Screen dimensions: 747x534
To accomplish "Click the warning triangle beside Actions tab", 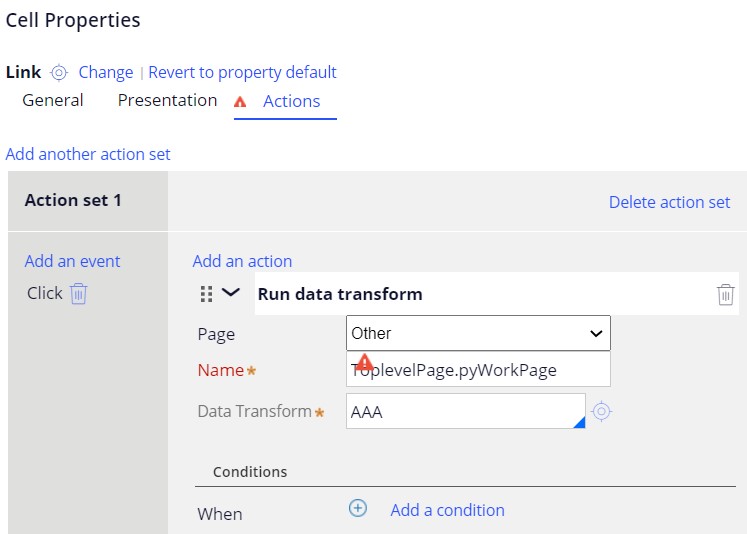I will coord(240,101).
